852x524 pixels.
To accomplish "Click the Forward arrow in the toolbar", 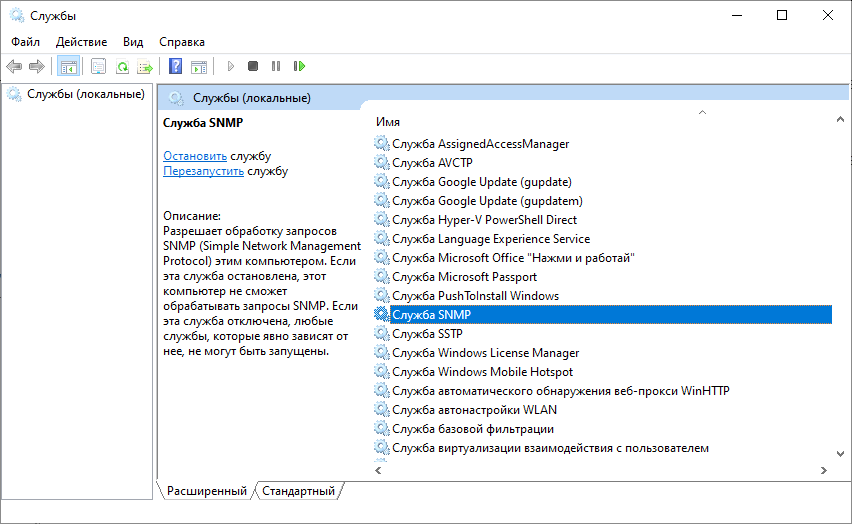I will 37,67.
